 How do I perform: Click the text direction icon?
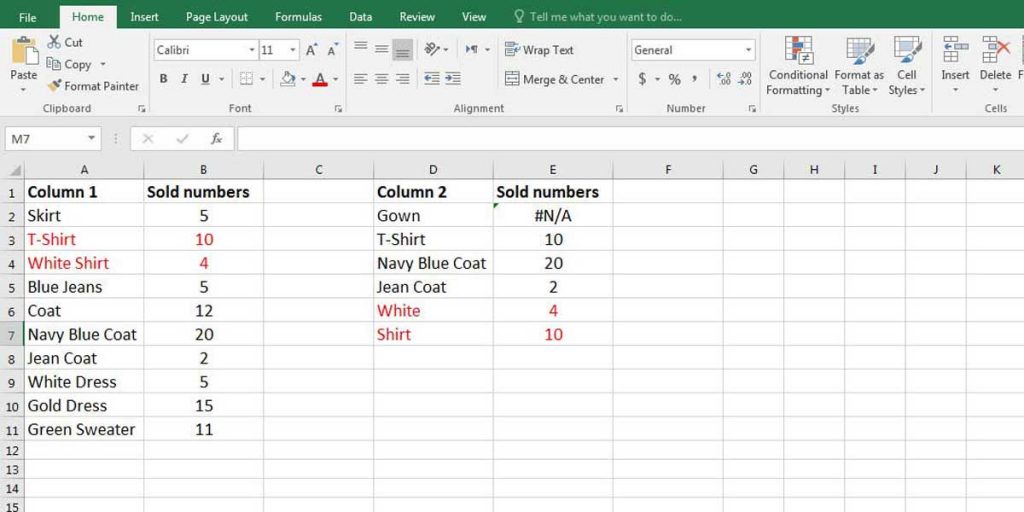(472, 49)
